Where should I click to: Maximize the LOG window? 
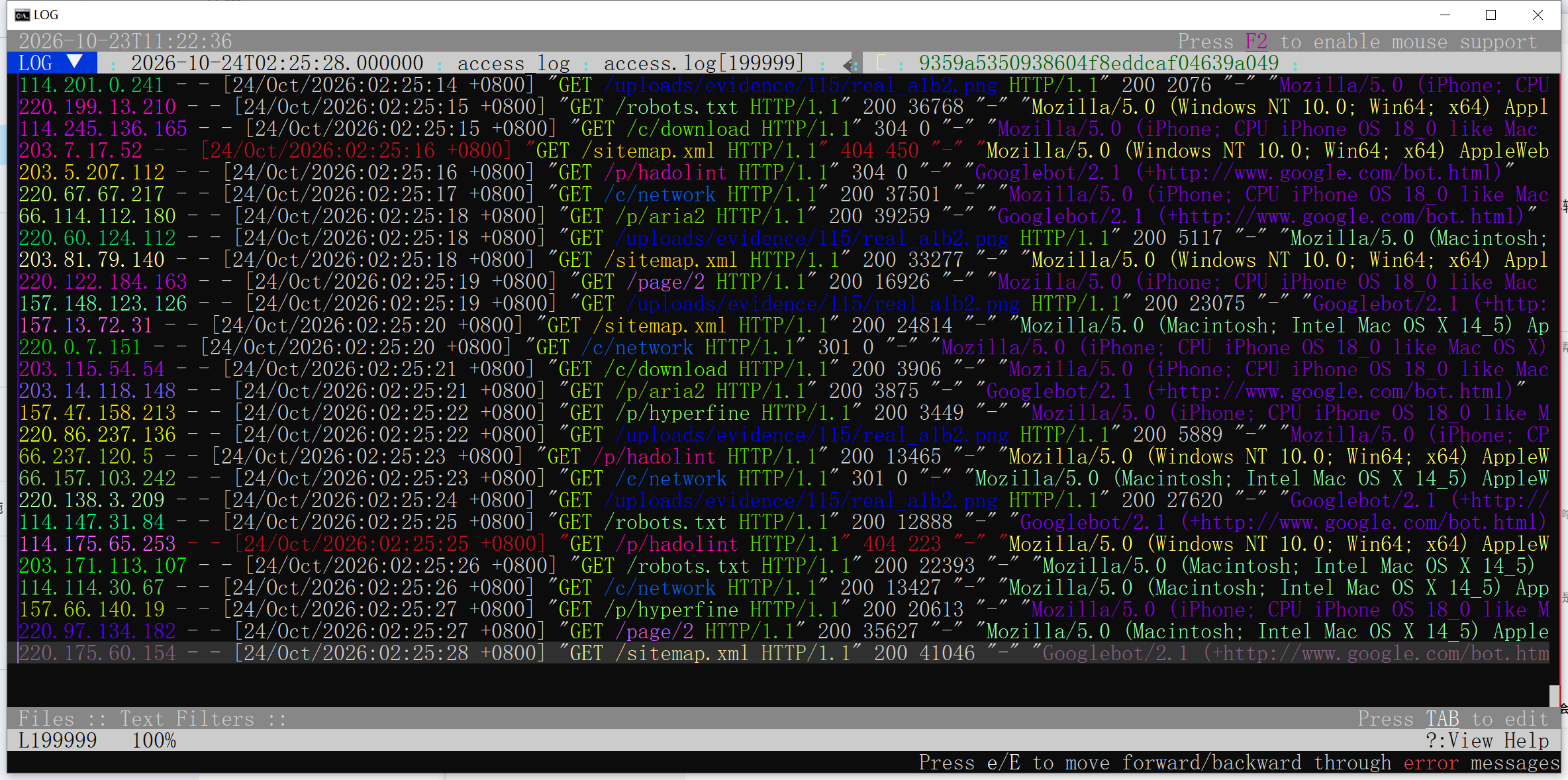pyautogui.click(x=1491, y=15)
